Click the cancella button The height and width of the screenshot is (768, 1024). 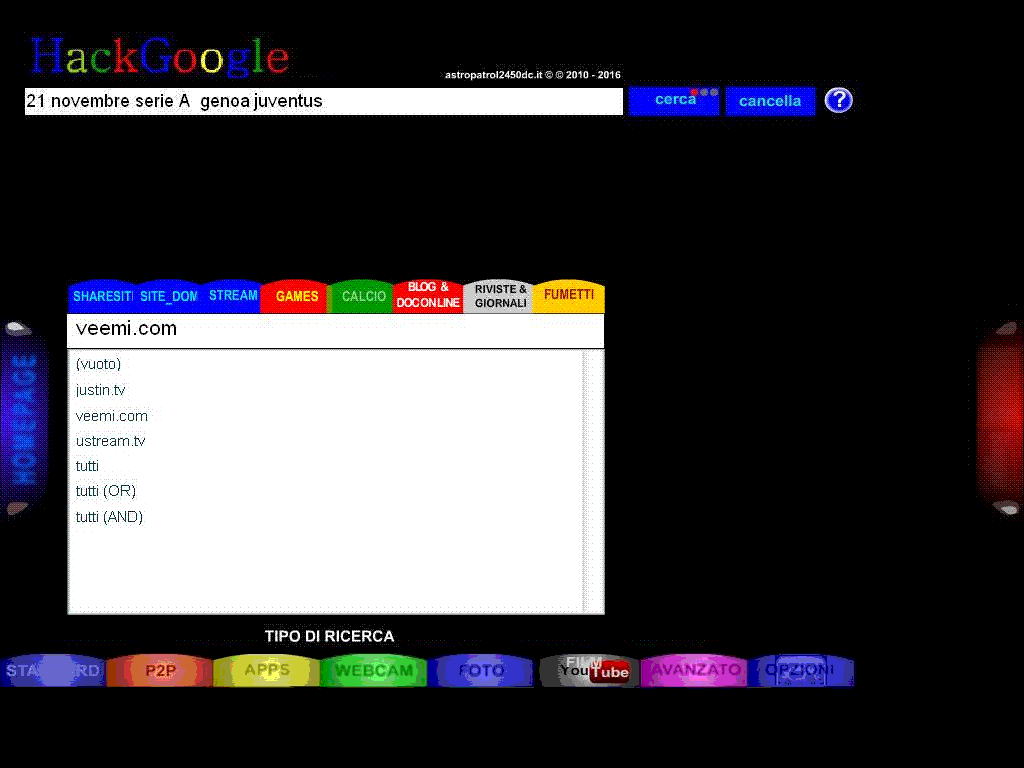(x=770, y=101)
